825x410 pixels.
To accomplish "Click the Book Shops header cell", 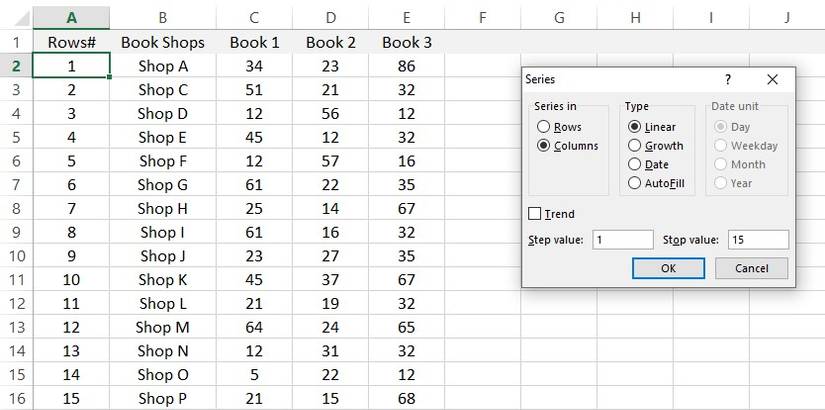I will click(162, 42).
